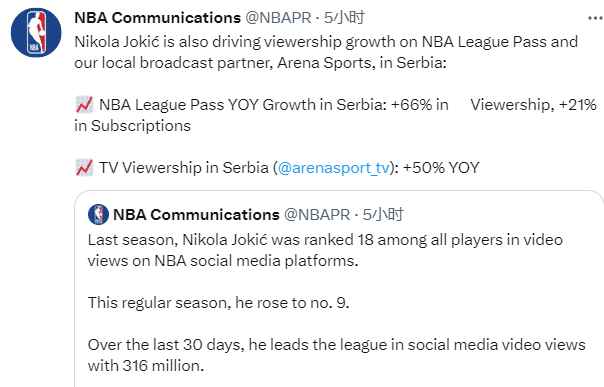The height and width of the screenshot is (387, 604).
Task: Click the '+50% YOY' text in tweet
Action: [441, 168]
